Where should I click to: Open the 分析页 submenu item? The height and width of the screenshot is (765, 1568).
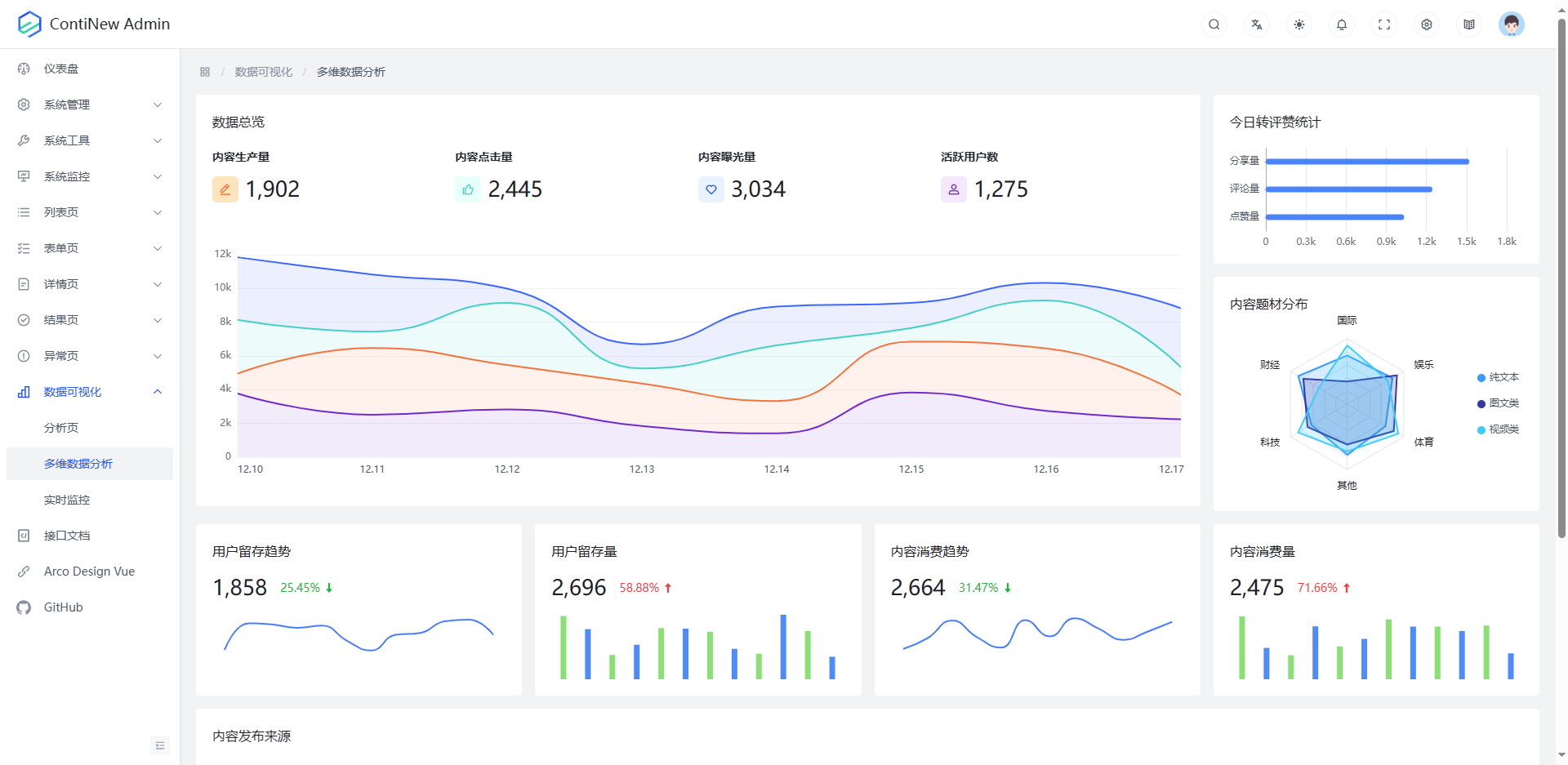click(61, 428)
